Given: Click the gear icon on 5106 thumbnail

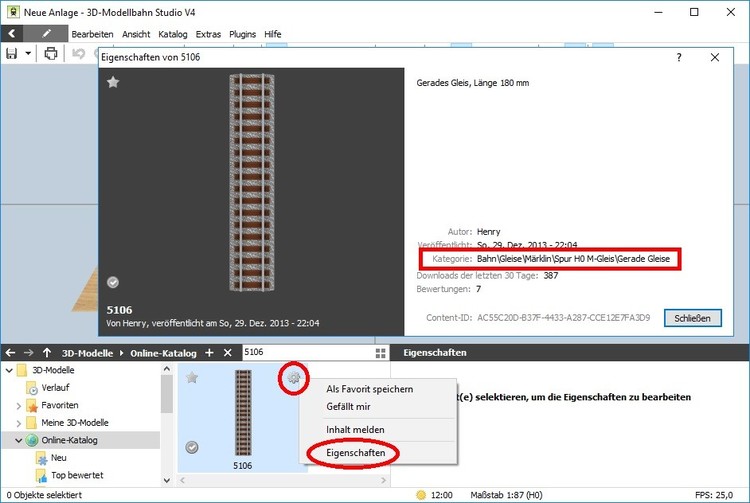Looking at the screenshot, I should 294,378.
